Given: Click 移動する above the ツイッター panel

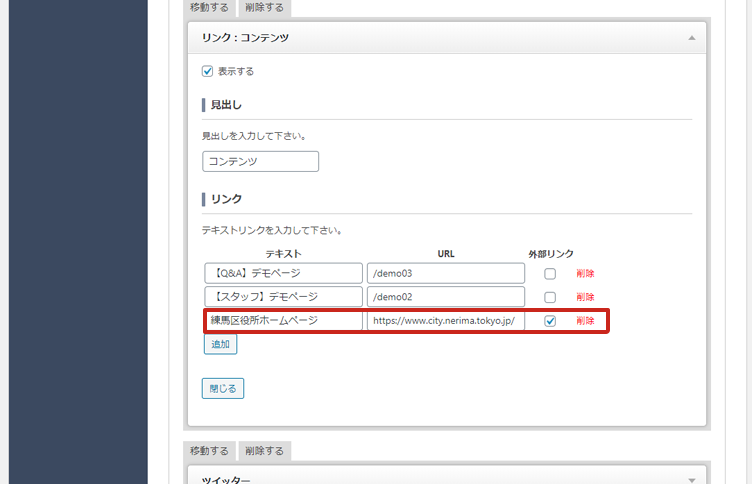Looking at the screenshot, I should [x=209, y=451].
